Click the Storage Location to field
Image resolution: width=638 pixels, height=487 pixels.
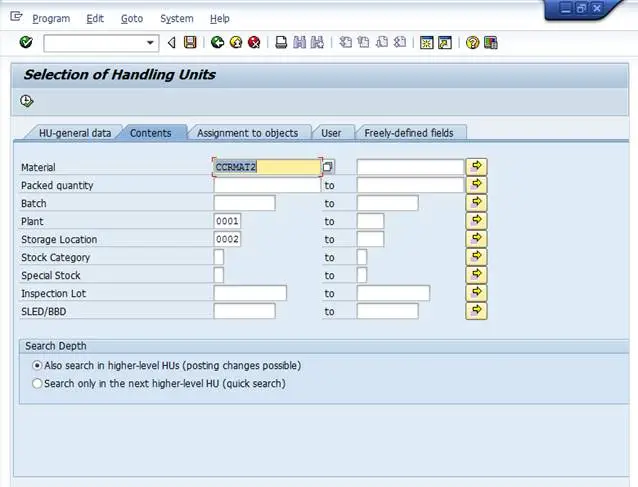[370, 239]
